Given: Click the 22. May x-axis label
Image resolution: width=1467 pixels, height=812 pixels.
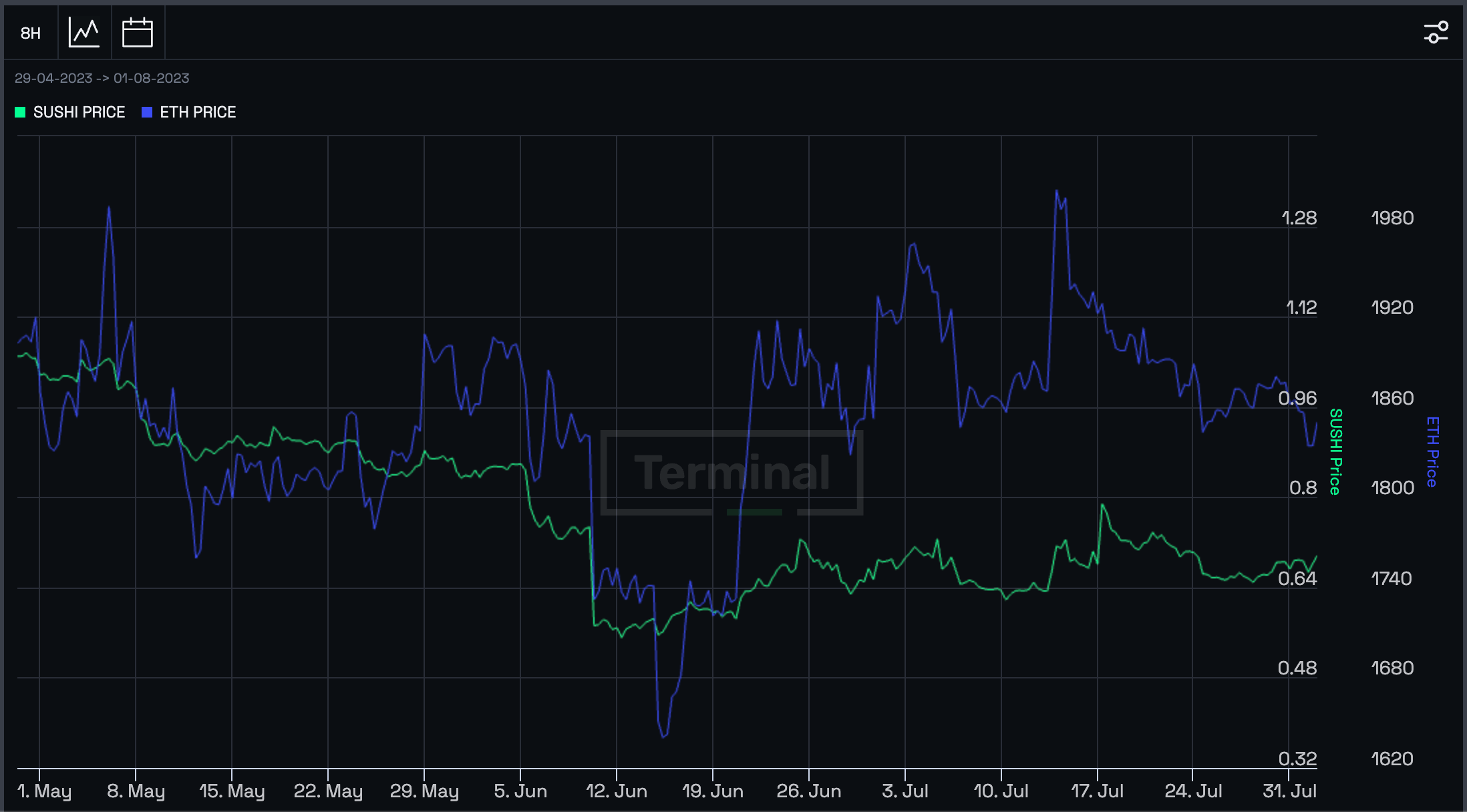Looking at the screenshot, I should 328,791.
